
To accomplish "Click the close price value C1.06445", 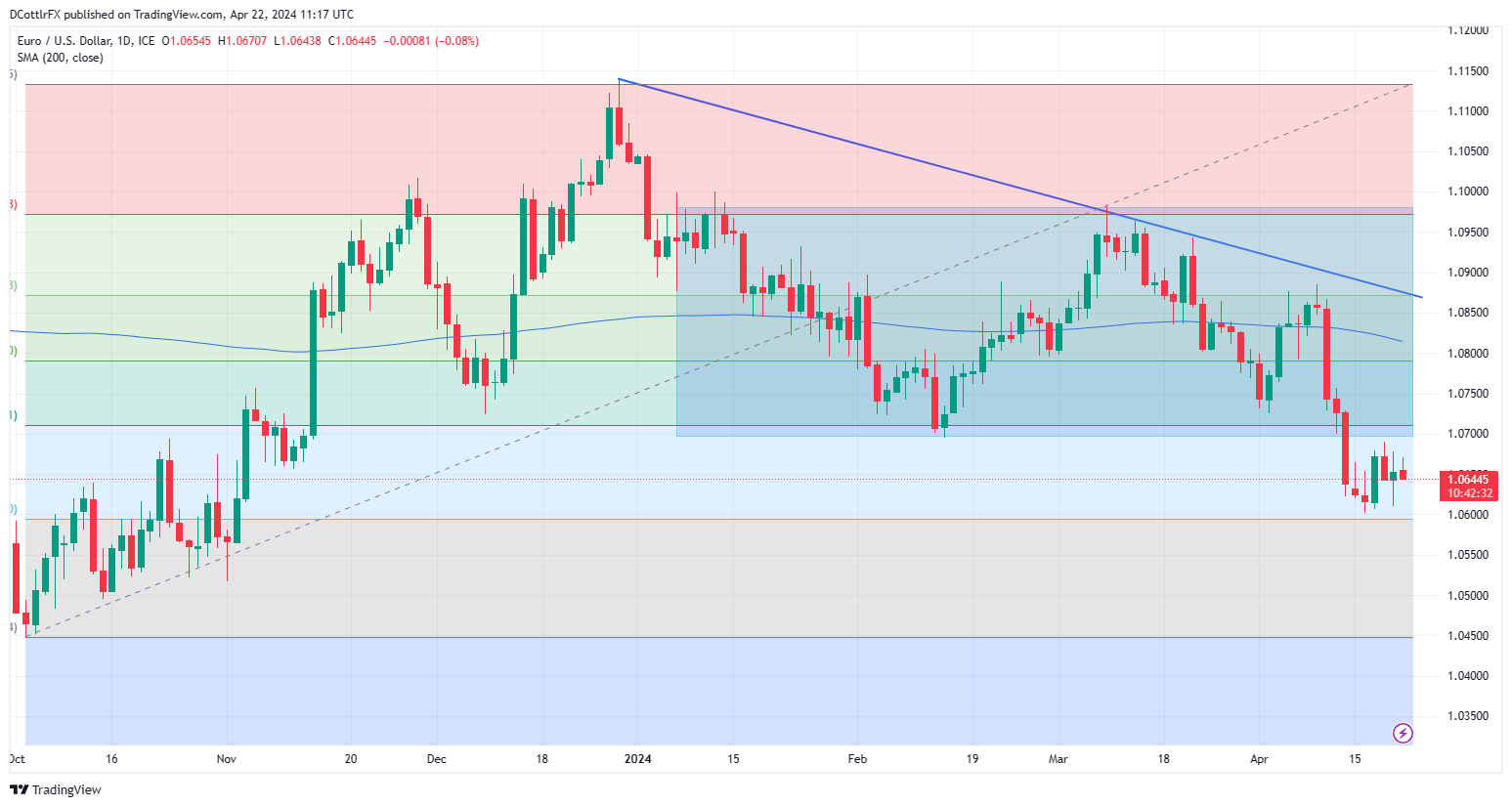I will coord(352,41).
